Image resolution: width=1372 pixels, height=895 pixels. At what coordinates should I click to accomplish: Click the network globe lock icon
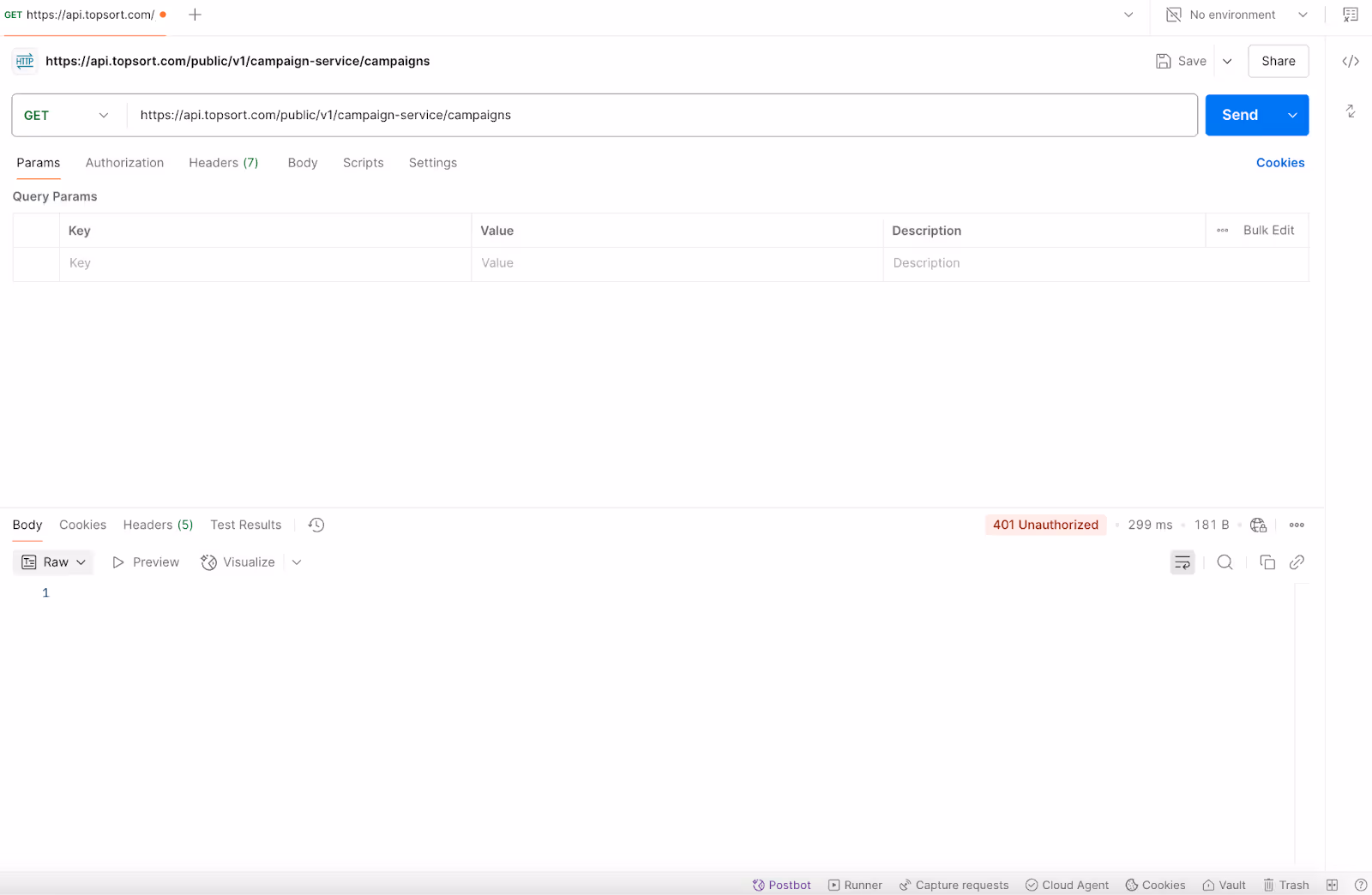tap(1258, 525)
